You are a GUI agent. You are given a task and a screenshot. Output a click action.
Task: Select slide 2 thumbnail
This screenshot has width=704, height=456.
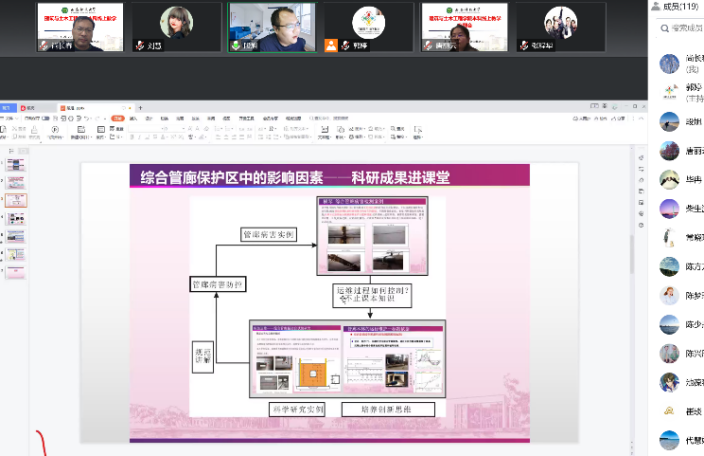click(16, 183)
